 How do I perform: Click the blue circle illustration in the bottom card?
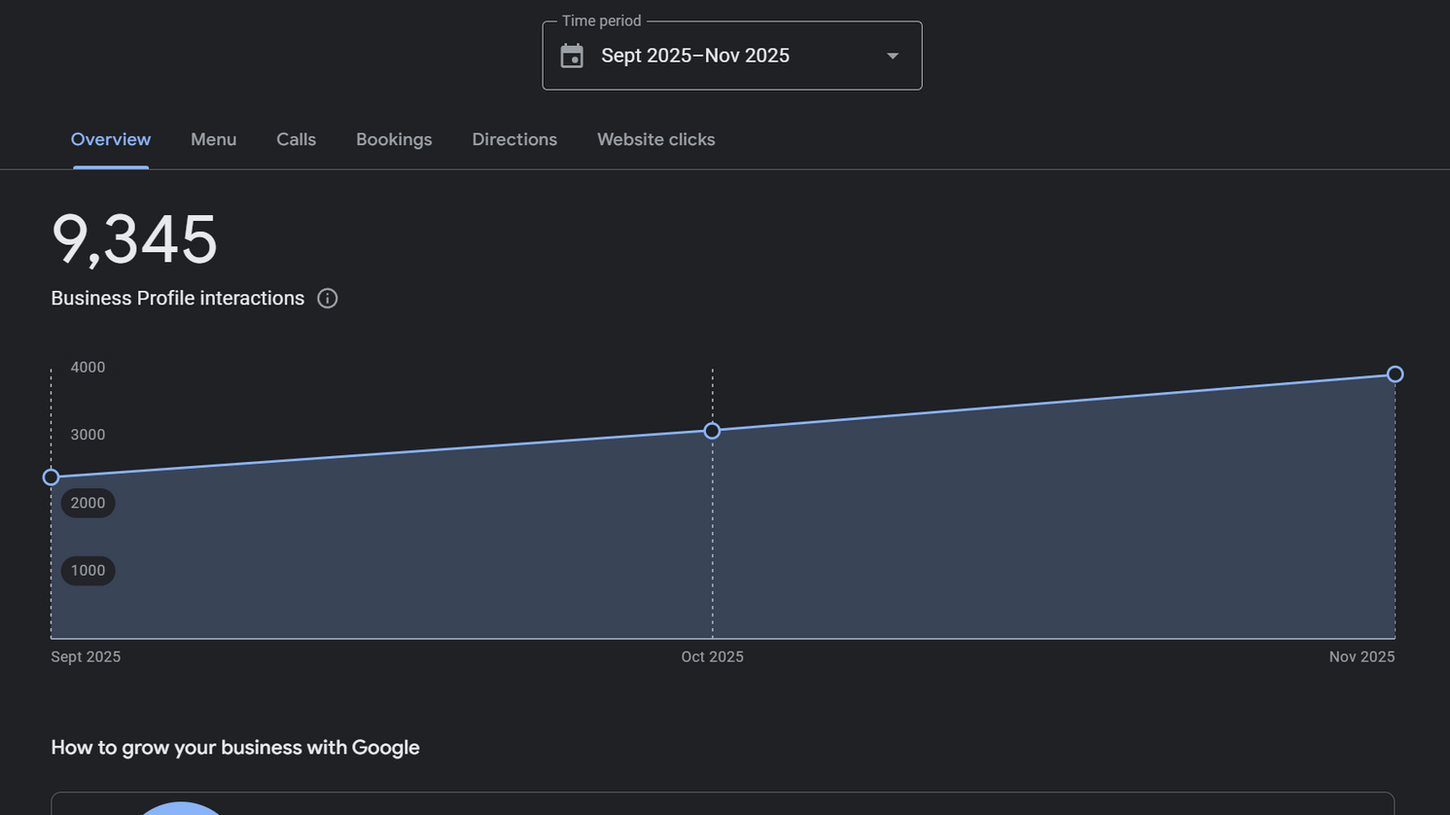point(180,808)
